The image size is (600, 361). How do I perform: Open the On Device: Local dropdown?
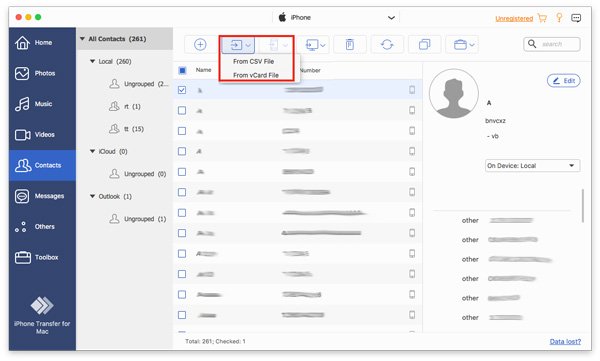coord(532,166)
